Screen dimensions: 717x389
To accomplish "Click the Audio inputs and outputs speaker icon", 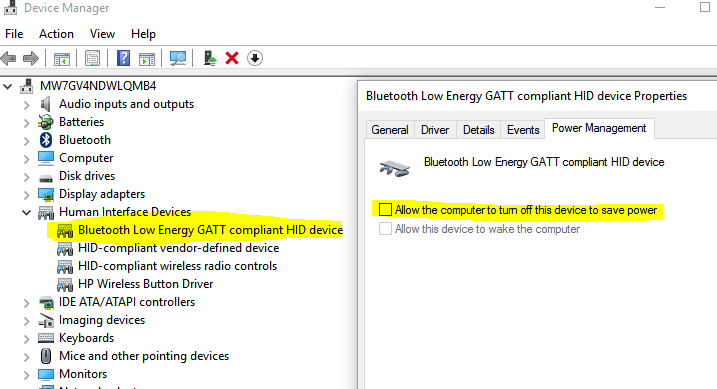I will click(x=46, y=104).
